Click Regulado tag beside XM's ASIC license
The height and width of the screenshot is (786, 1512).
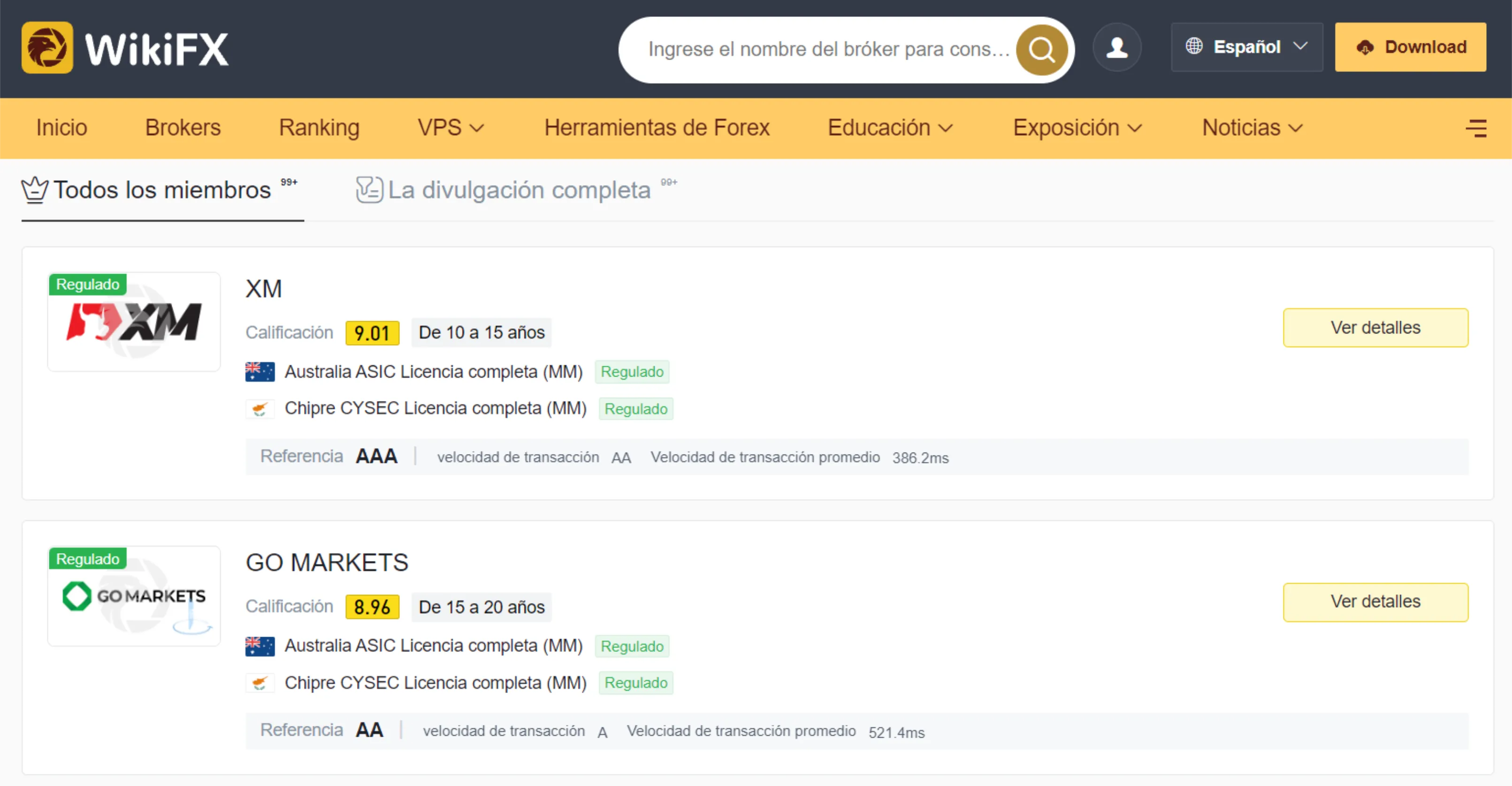pyautogui.click(x=632, y=372)
